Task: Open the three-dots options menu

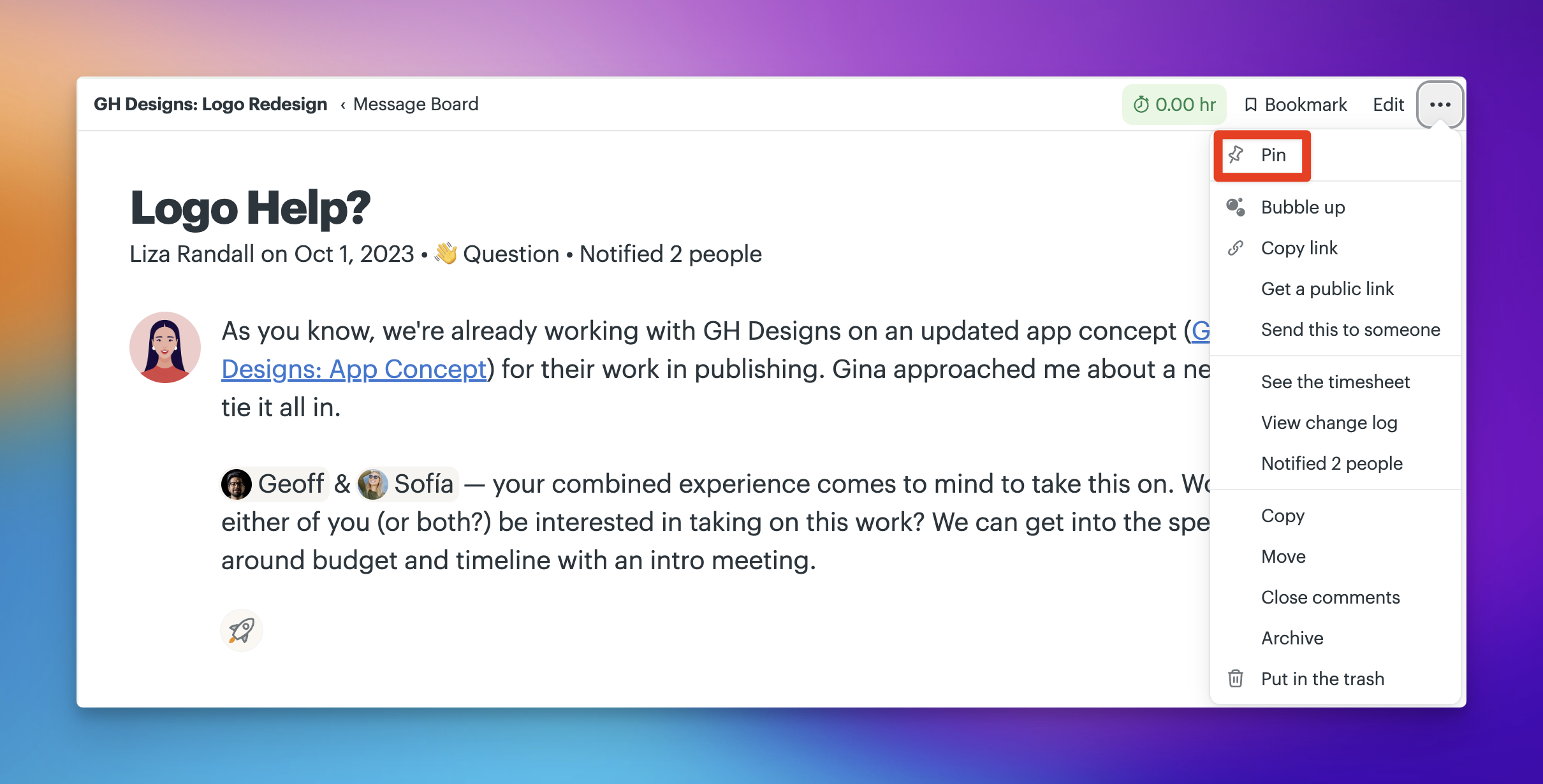Action: (1440, 105)
